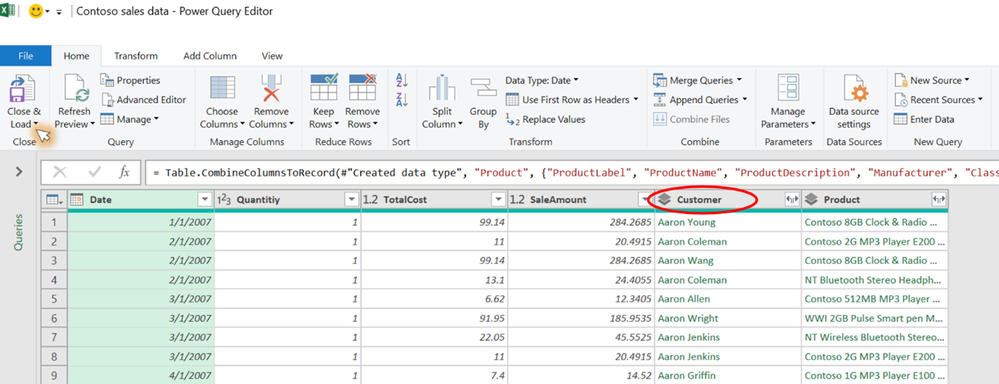The height and width of the screenshot is (384, 999).
Task: Switch to the Transform tab
Action: (x=136, y=56)
